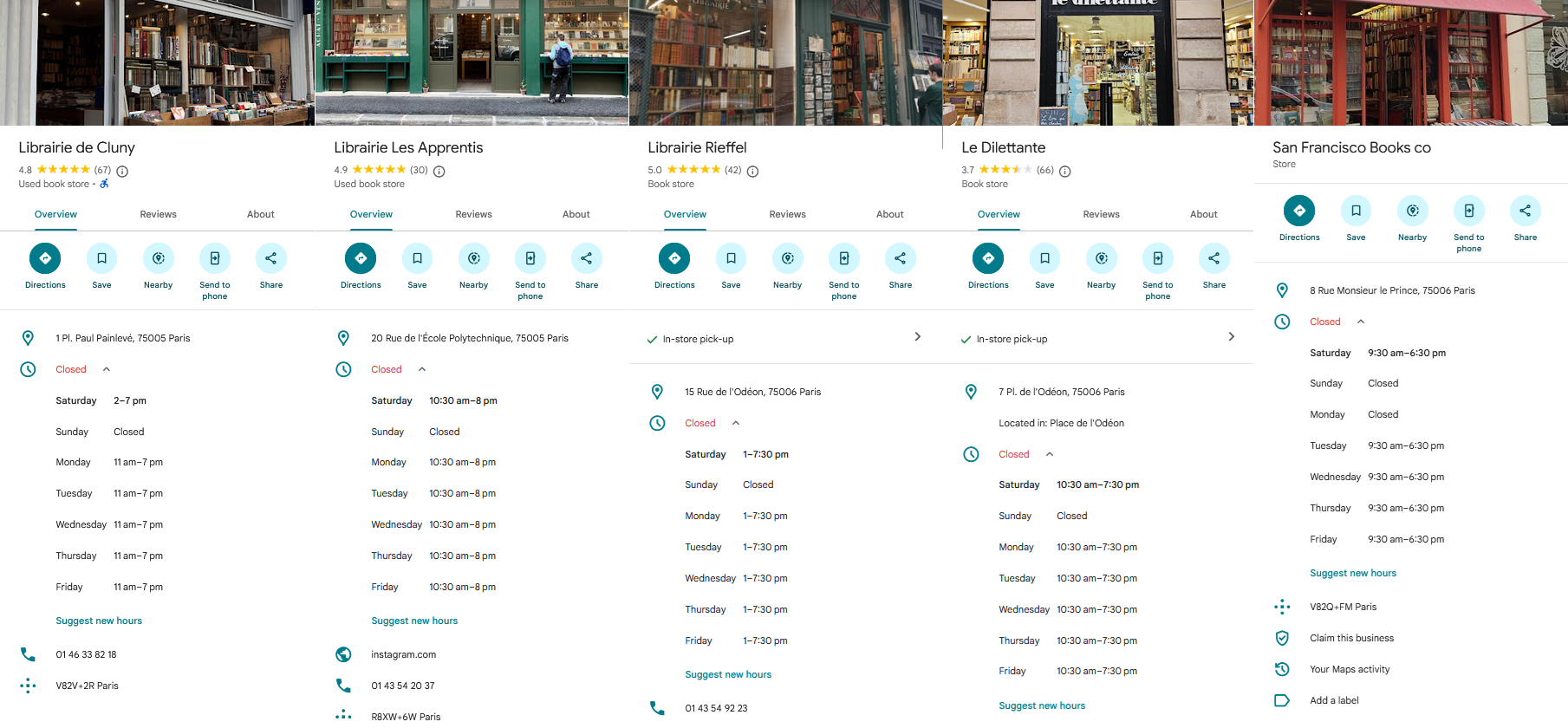
Task: Suggest new hours for Librairie Les Apprentis
Action: pos(414,621)
